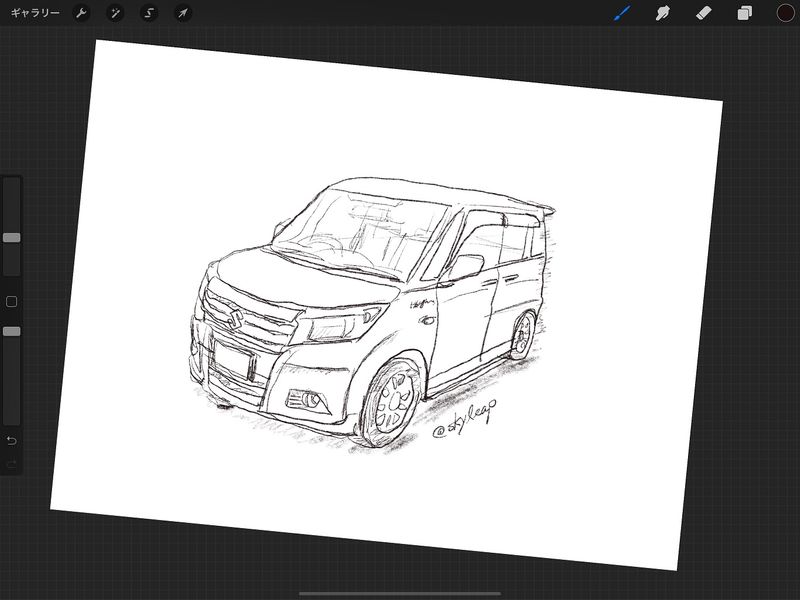This screenshot has height=600, width=800.
Task: Tap the square modify button in sidebar
Action: pyautogui.click(x=11, y=301)
